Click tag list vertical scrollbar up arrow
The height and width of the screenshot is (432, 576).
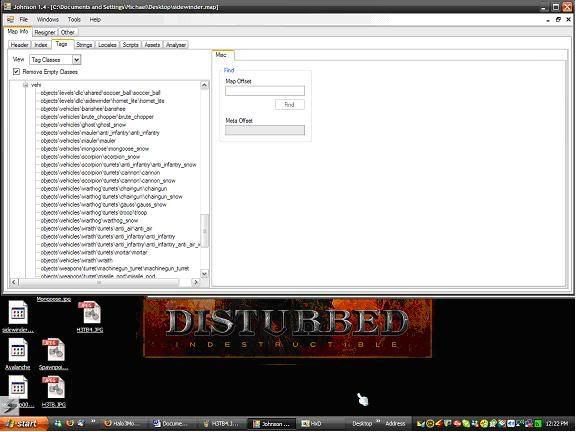click(205, 85)
